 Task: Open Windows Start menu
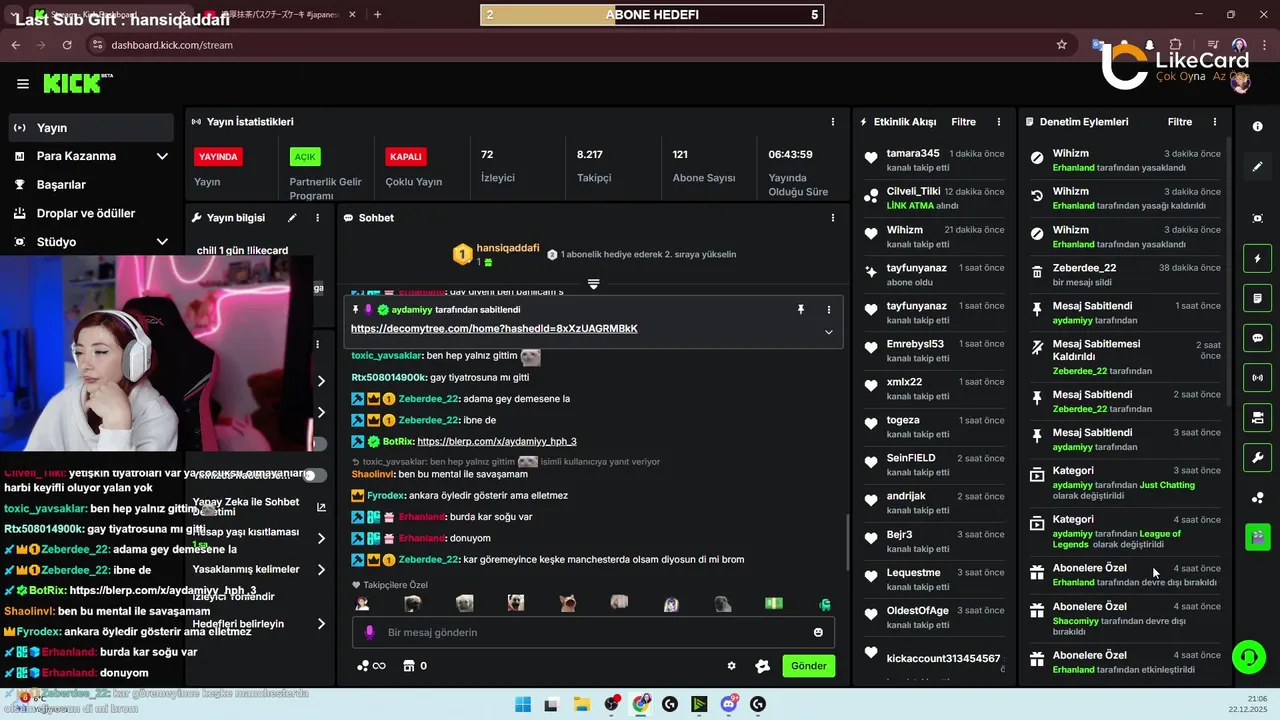(x=523, y=704)
